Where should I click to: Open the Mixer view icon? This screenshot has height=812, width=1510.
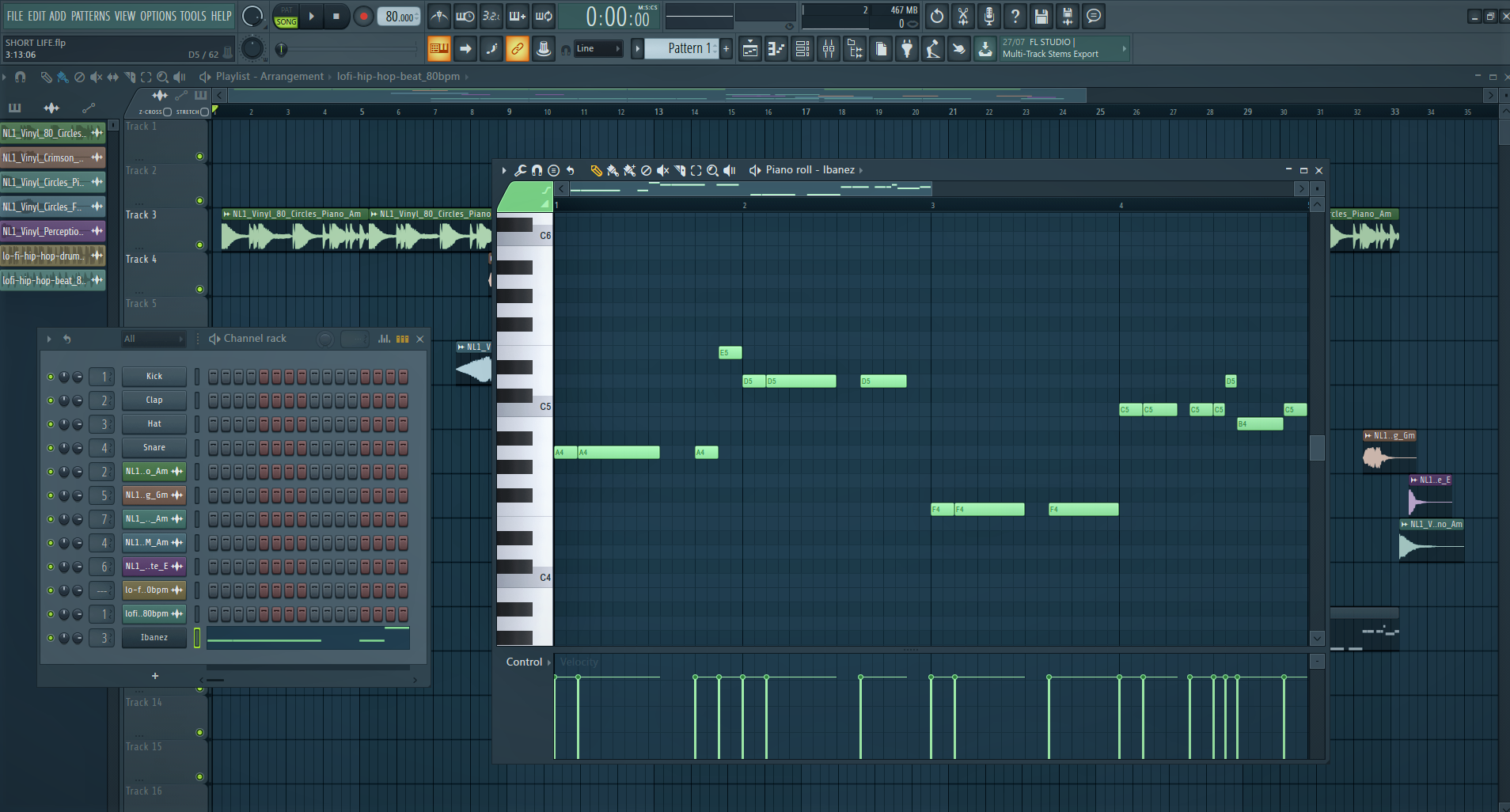[x=829, y=49]
